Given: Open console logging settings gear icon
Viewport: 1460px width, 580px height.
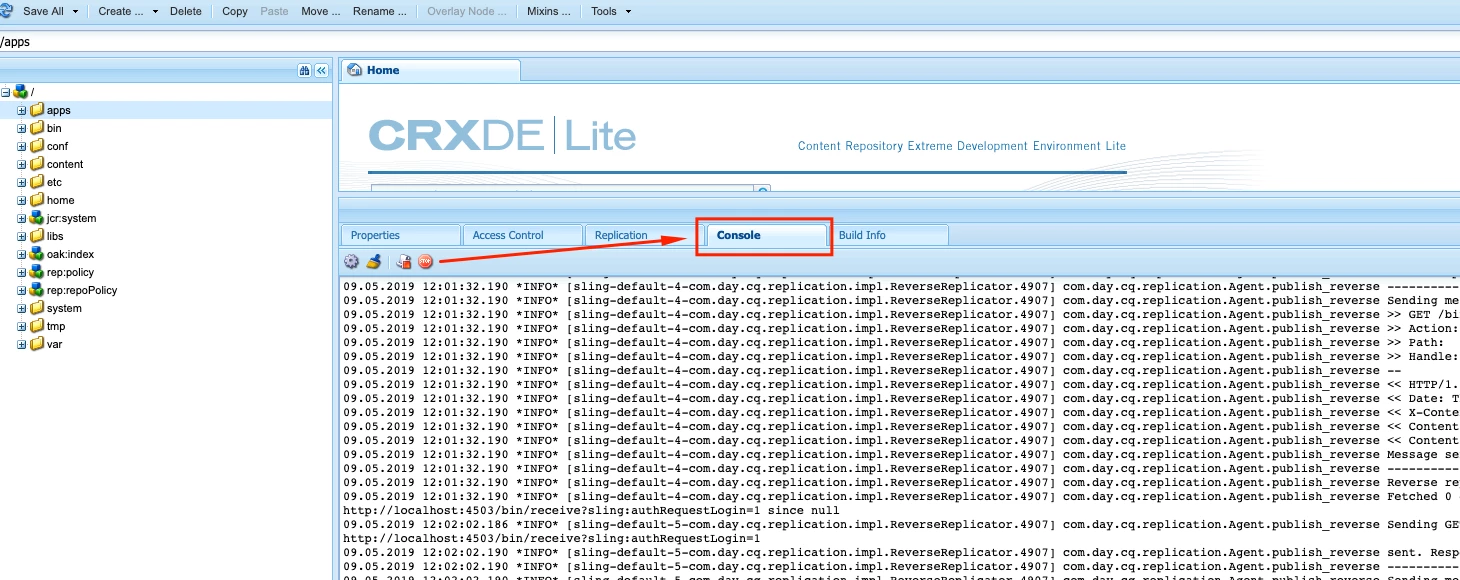Looking at the screenshot, I should pyautogui.click(x=351, y=261).
